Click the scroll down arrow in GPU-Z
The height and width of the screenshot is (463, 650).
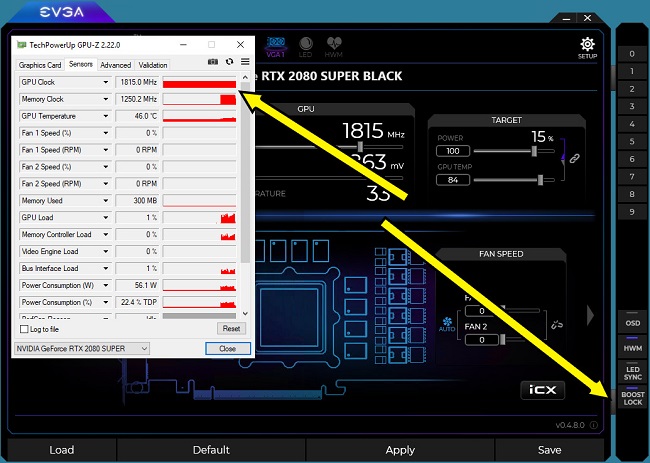tap(245, 314)
